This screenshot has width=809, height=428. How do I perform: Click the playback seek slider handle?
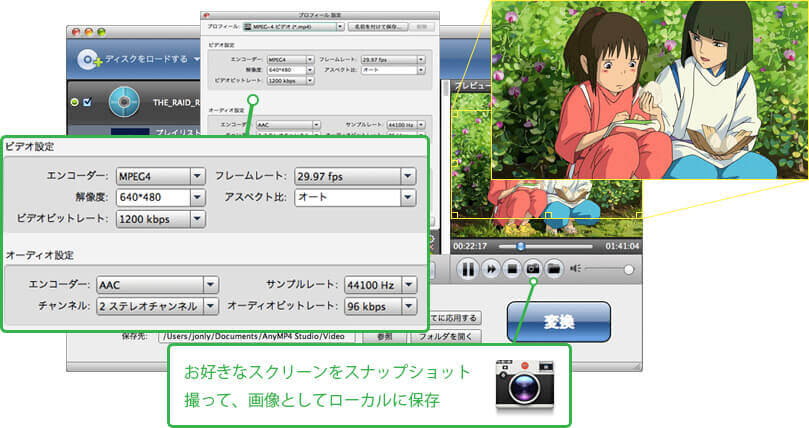521,246
